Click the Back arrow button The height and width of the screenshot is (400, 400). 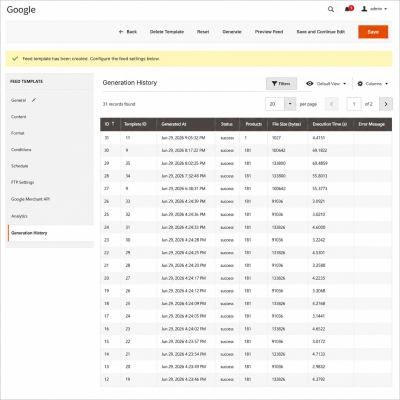(128, 32)
